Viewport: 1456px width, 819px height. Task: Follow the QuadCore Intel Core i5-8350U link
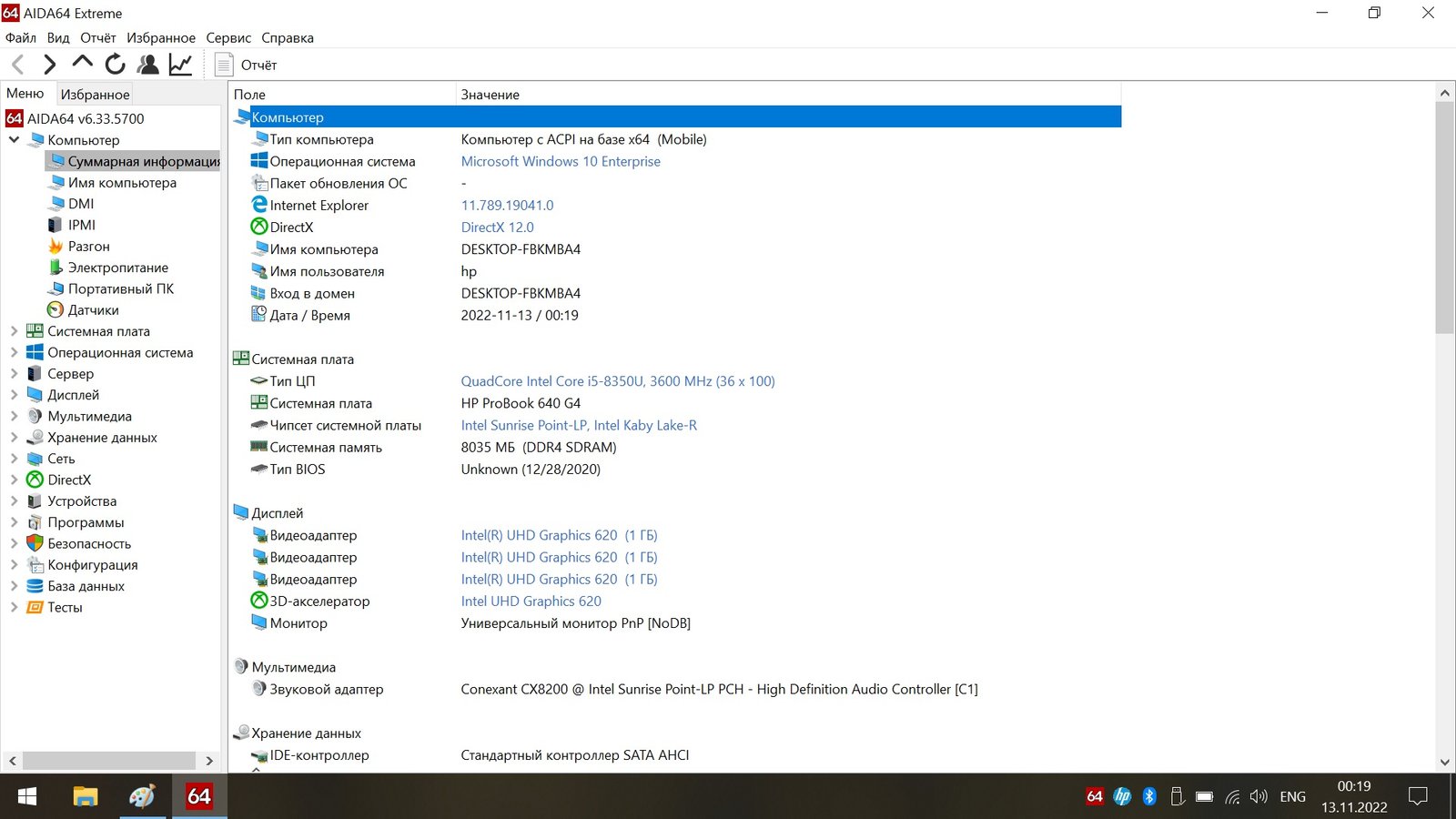click(x=617, y=381)
